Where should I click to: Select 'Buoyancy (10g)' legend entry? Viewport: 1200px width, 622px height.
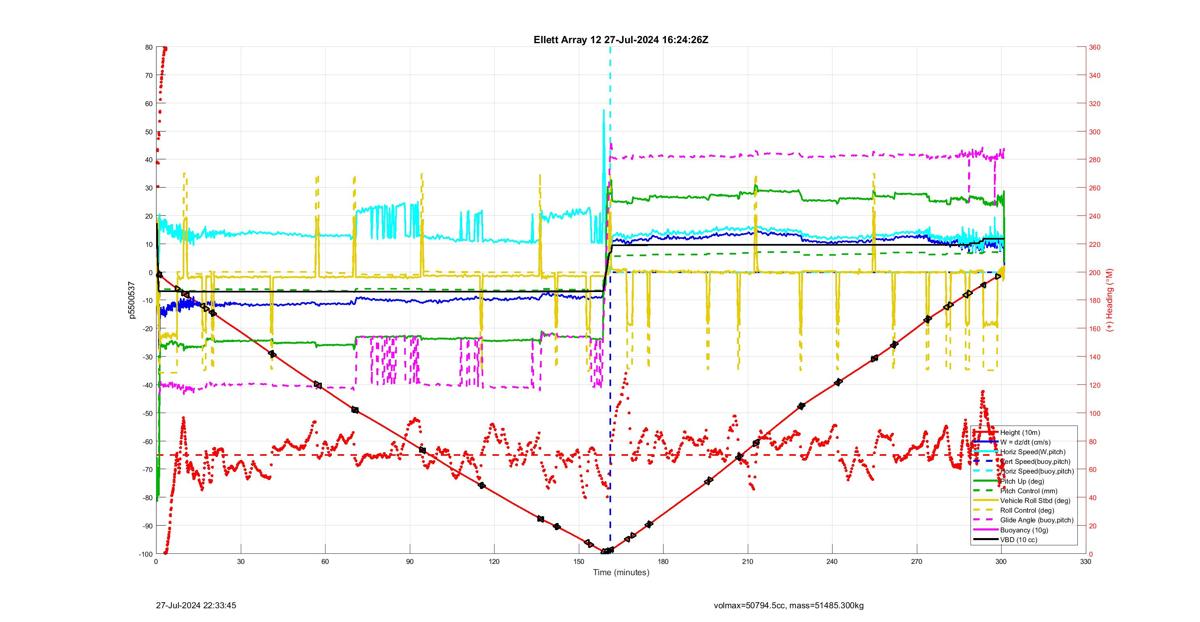point(1024,530)
